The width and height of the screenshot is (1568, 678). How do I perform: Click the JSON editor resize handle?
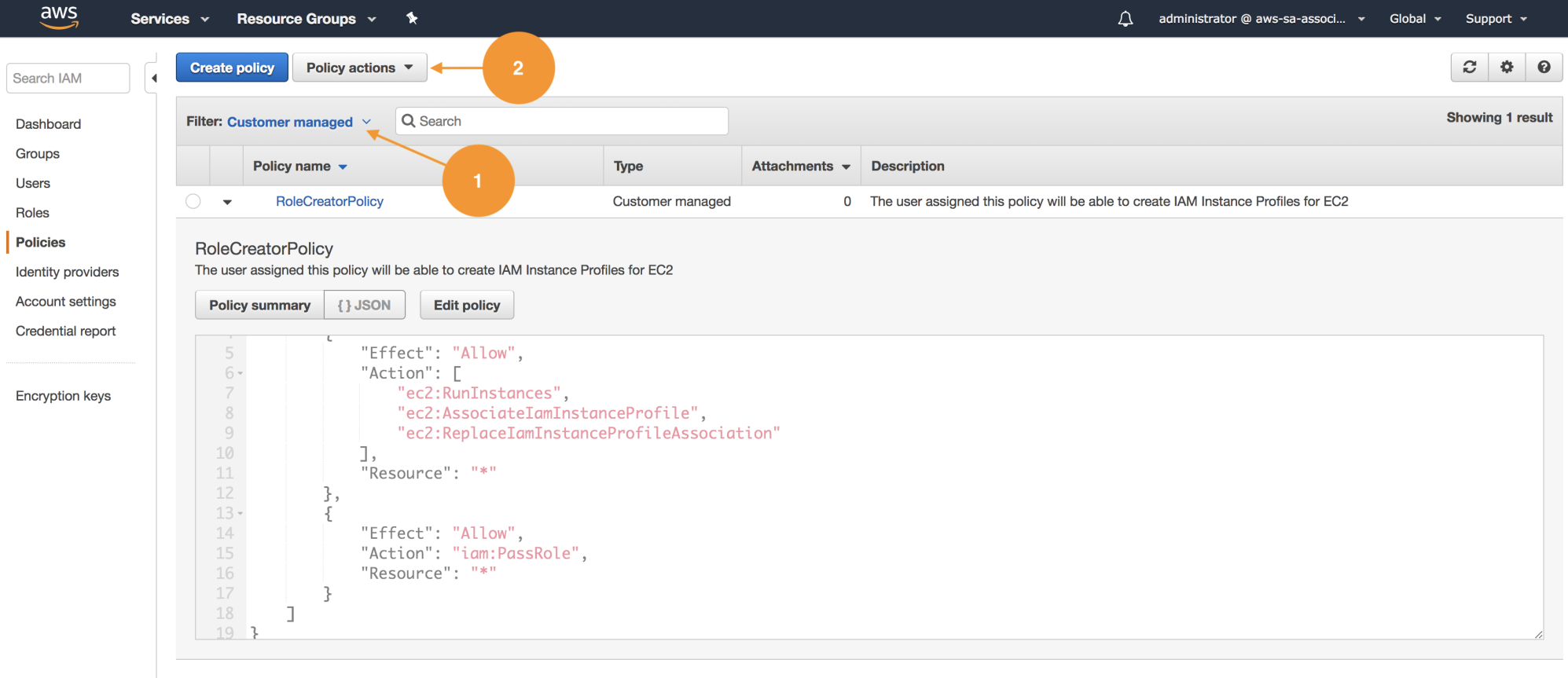(1538, 634)
